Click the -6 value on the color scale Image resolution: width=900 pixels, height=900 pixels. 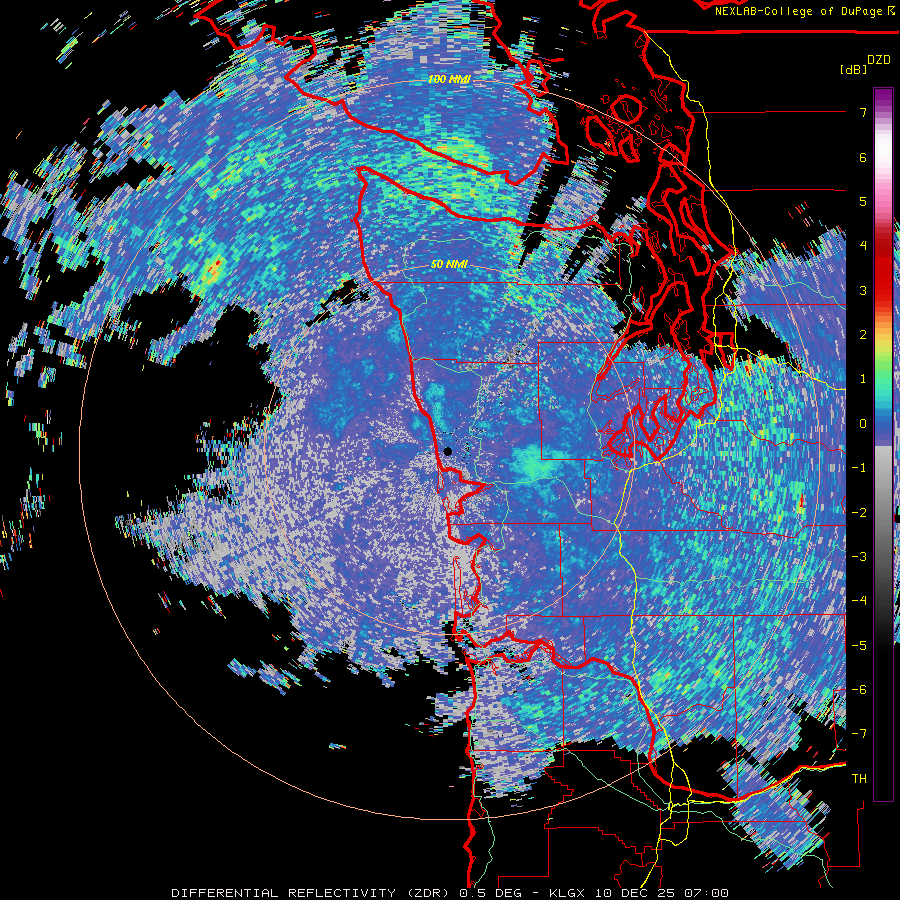click(x=859, y=689)
